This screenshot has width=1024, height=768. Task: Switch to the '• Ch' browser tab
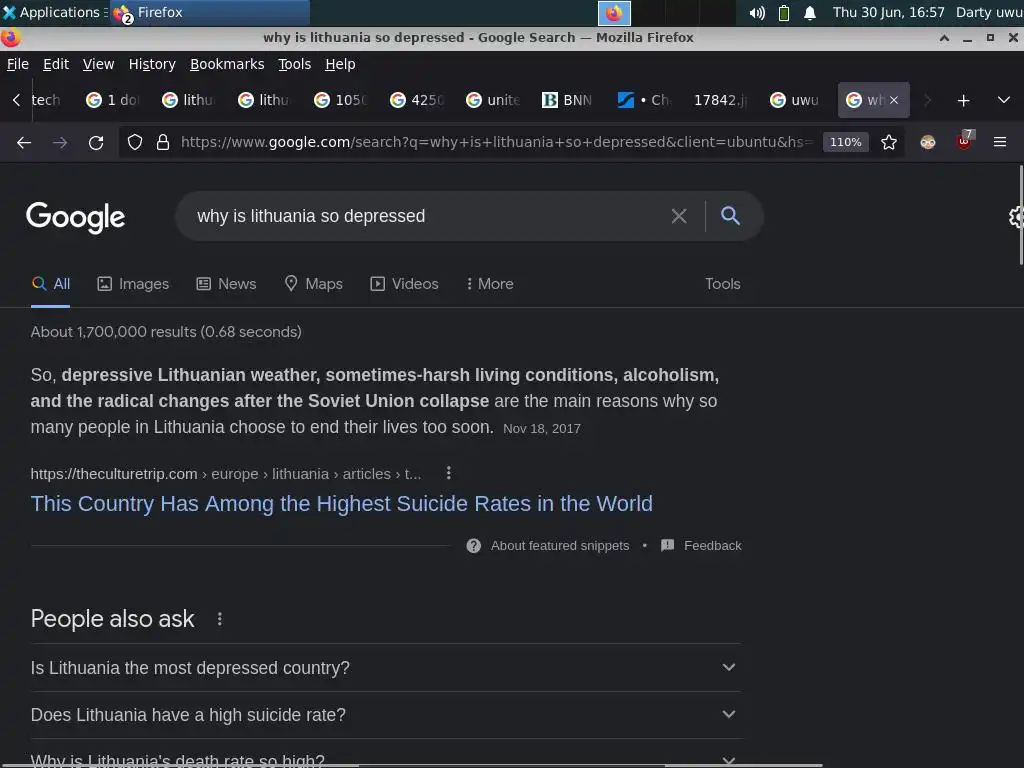click(643, 100)
